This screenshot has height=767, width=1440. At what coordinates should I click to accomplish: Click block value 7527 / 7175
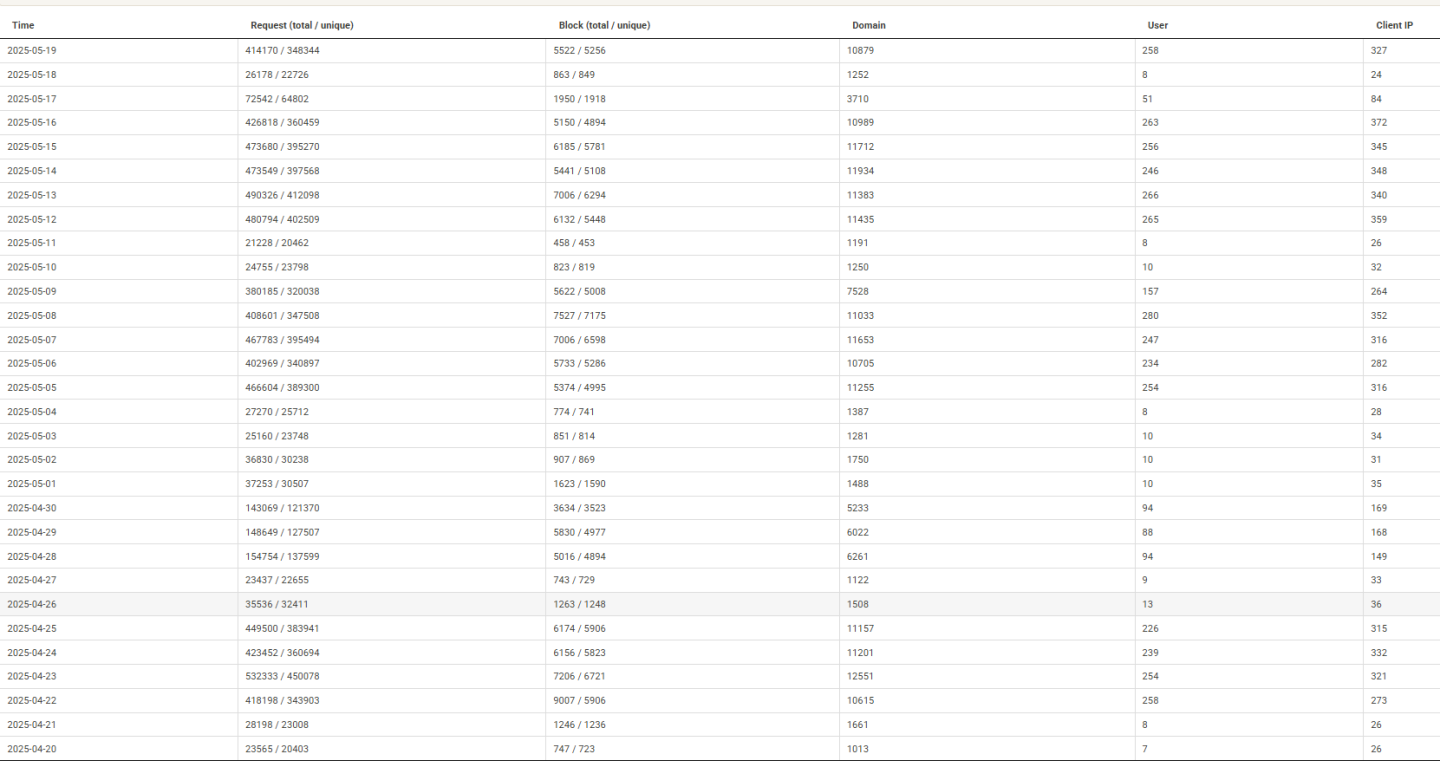tap(579, 316)
